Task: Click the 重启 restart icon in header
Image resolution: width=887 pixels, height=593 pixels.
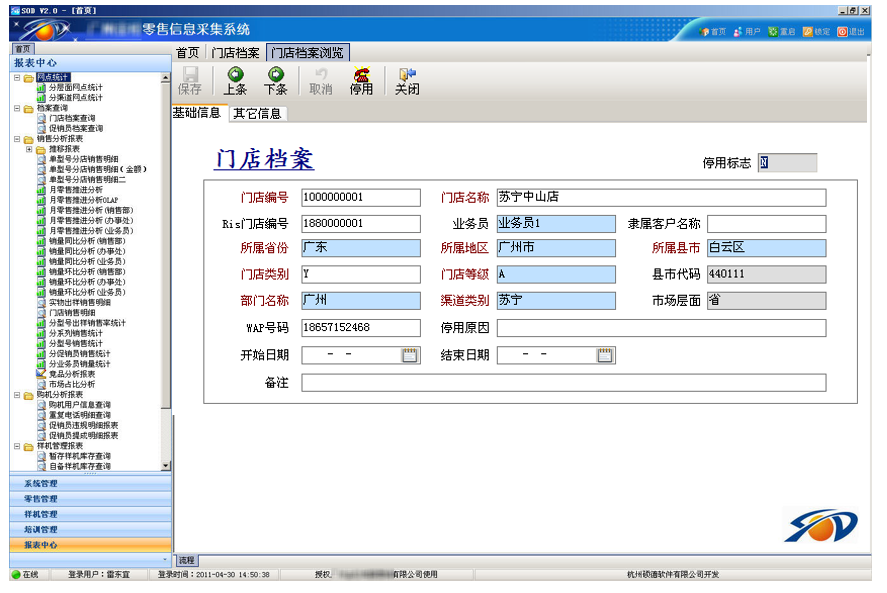Action: point(773,32)
